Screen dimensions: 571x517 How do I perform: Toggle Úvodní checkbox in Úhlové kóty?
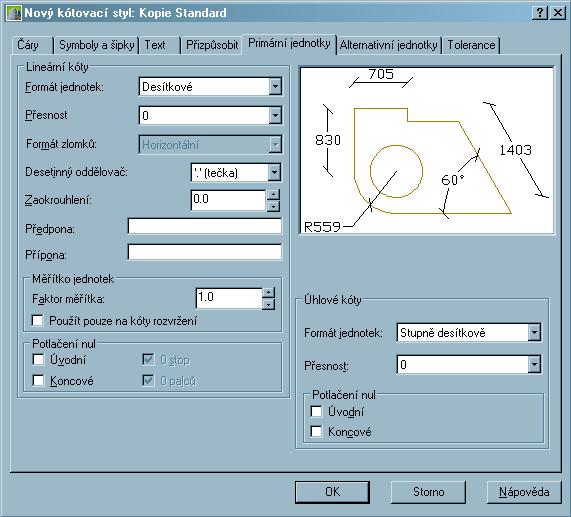[x=316, y=412]
